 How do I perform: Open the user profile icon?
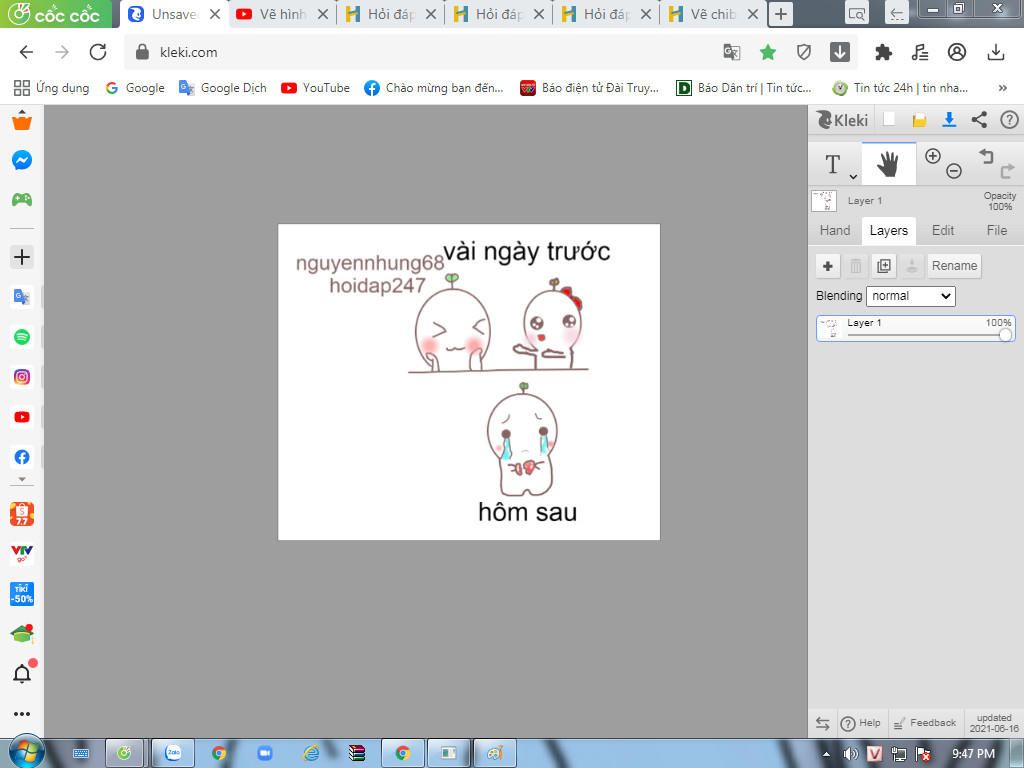[x=957, y=52]
